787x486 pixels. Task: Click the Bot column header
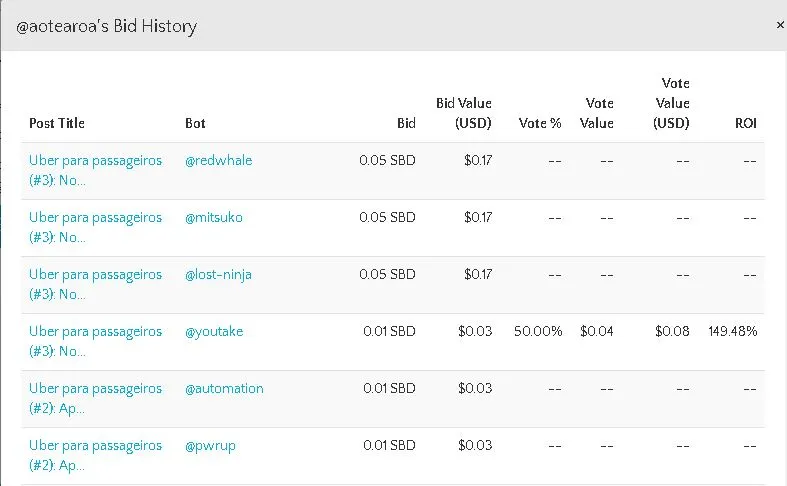pos(195,123)
